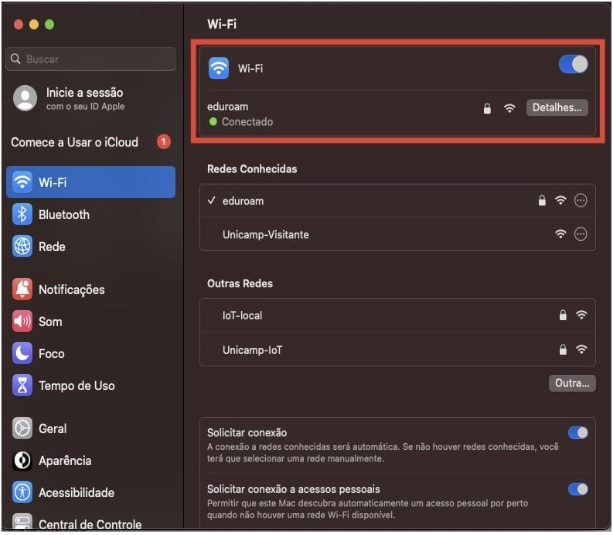This screenshot has width=613, height=535.
Task: Click the checkmark next to eduroam
Action: (212, 200)
